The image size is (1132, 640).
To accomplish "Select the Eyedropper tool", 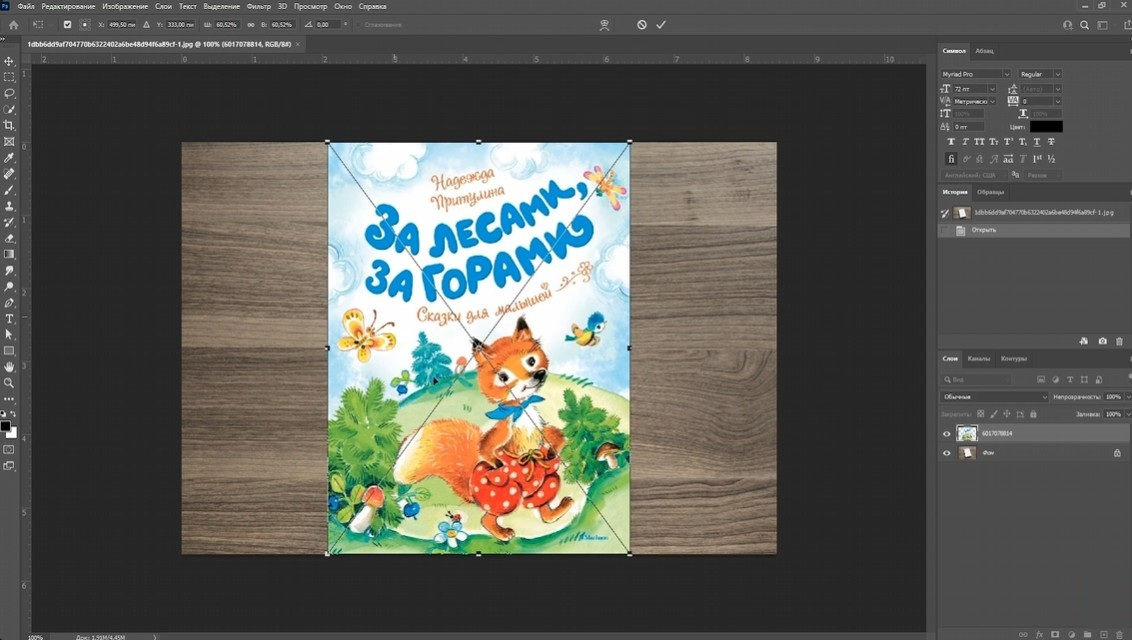I will point(9,158).
